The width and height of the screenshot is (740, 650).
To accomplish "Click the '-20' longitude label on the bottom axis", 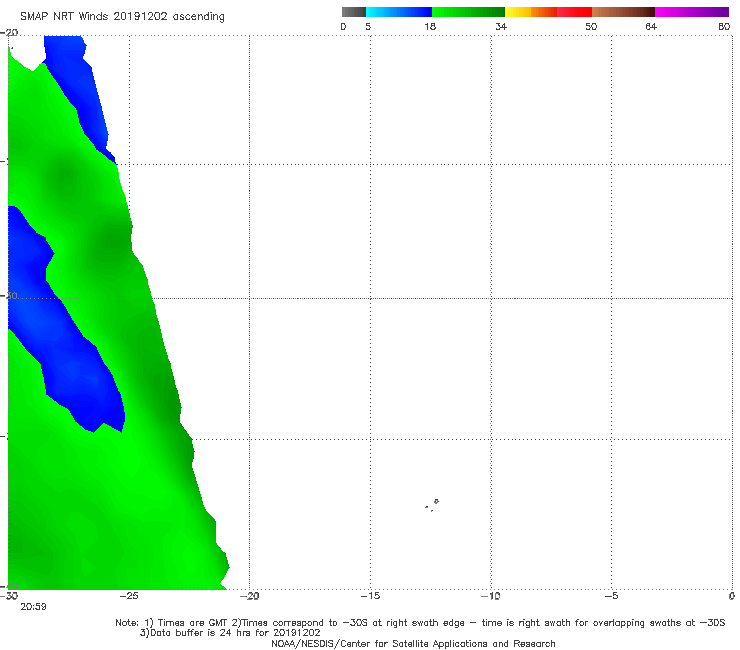I will [x=250, y=596].
